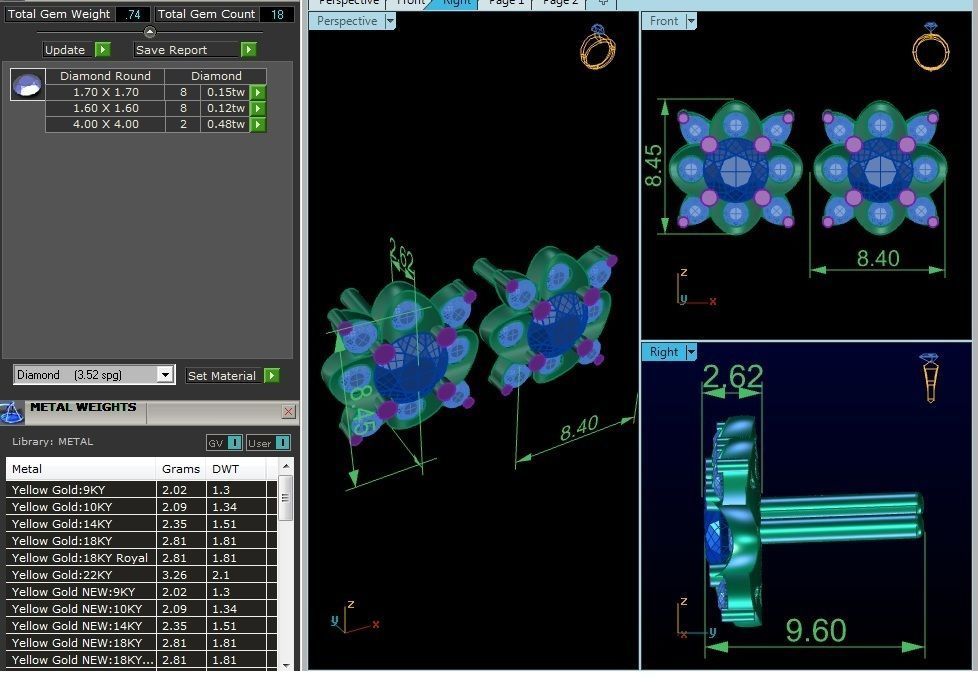Click the green arrow on the 0.15tw row

(258, 92)
